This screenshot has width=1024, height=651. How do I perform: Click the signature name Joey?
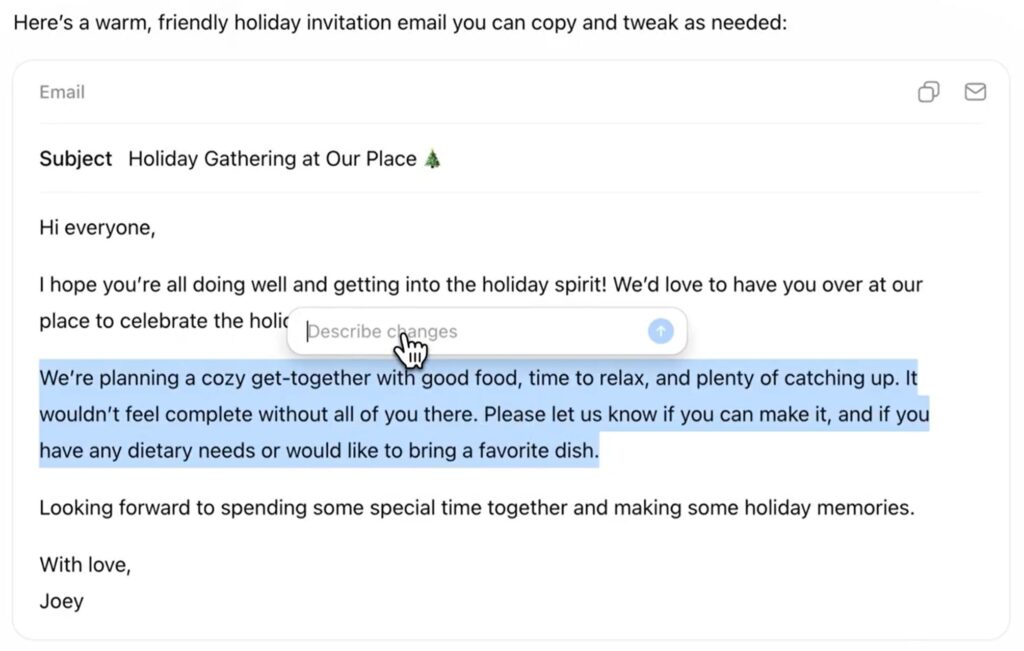[x=61, y=601]
